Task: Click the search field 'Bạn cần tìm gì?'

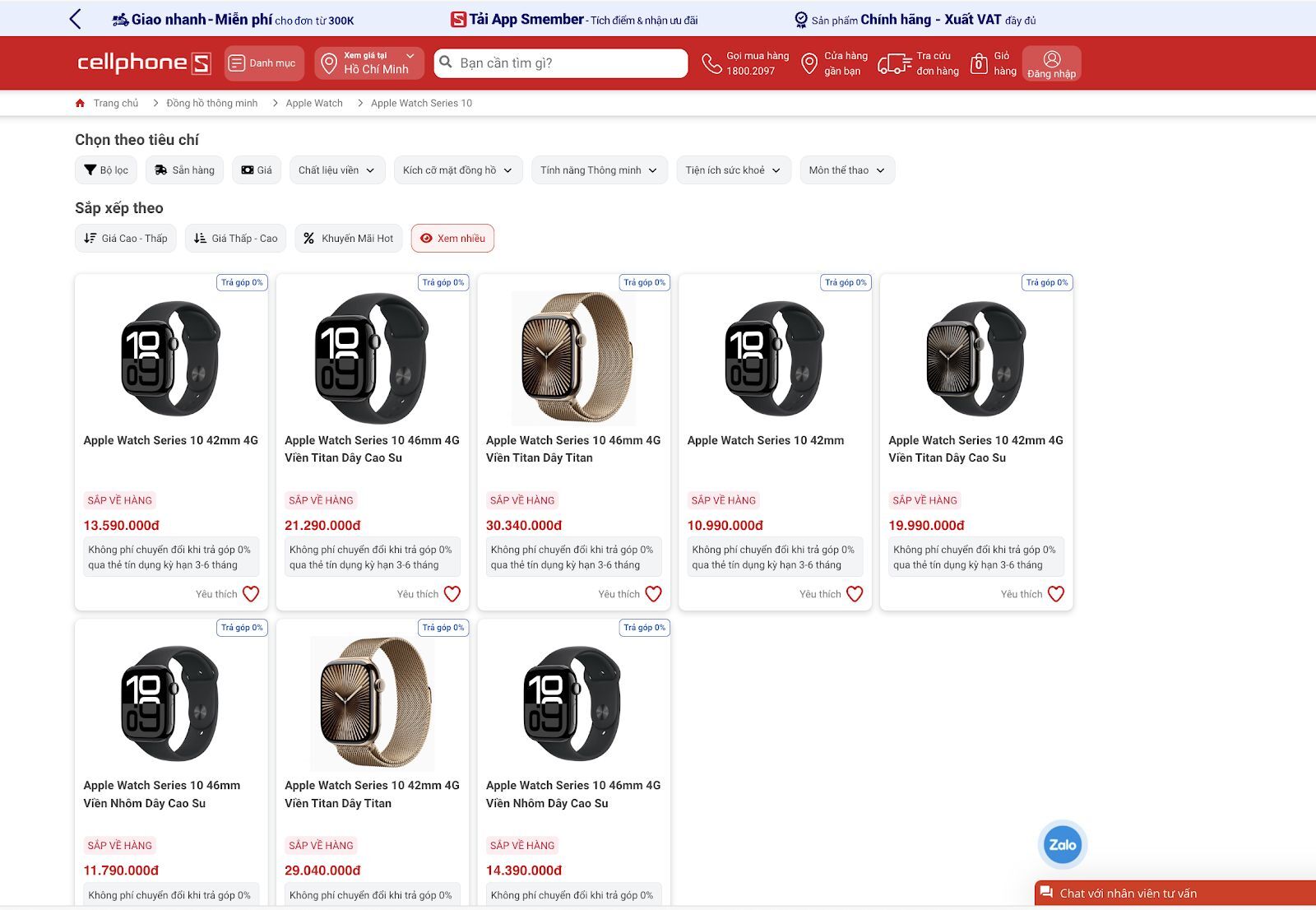Action: [561, 63]
